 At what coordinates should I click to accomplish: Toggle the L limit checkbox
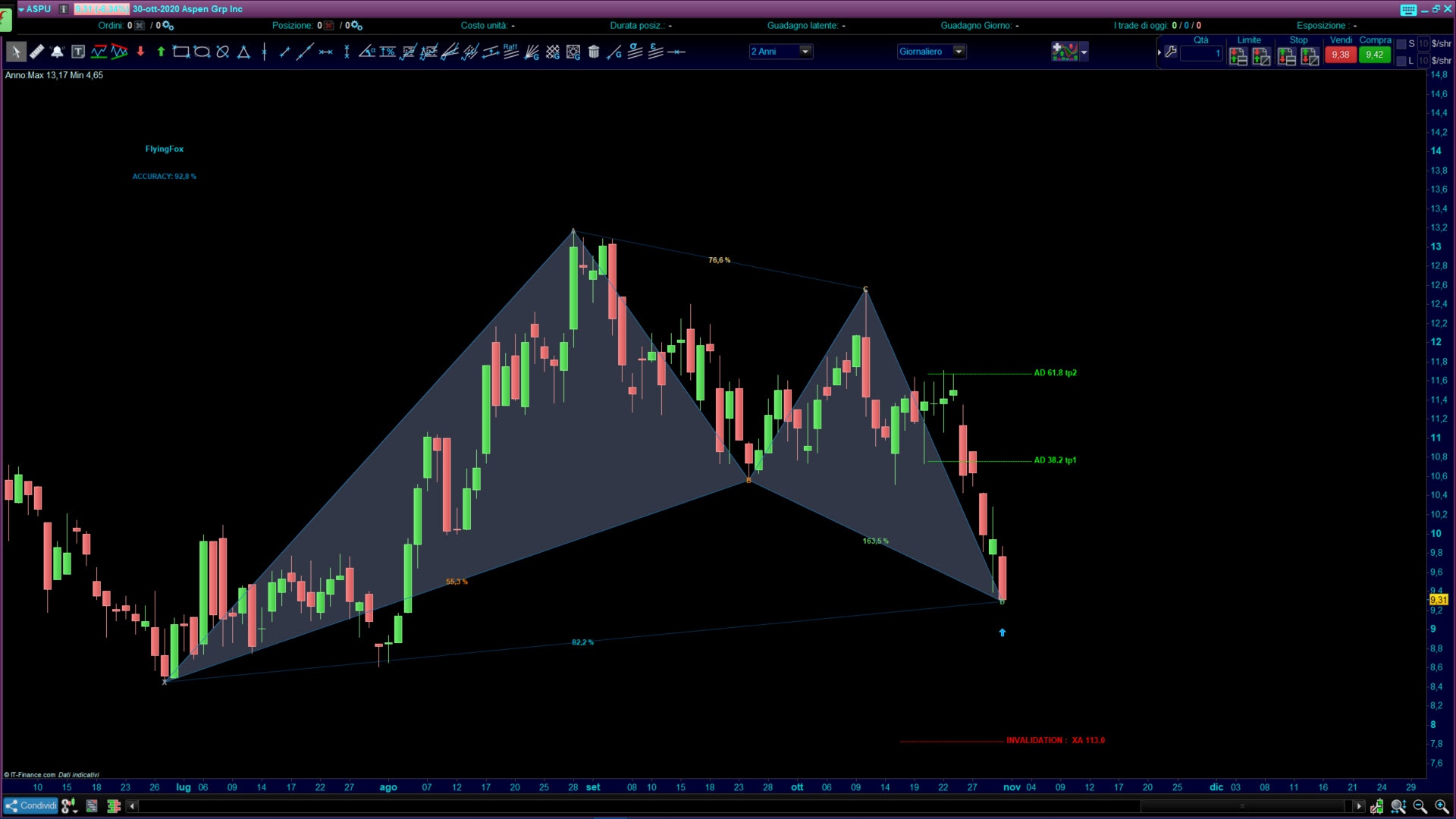coord(1401,61)
